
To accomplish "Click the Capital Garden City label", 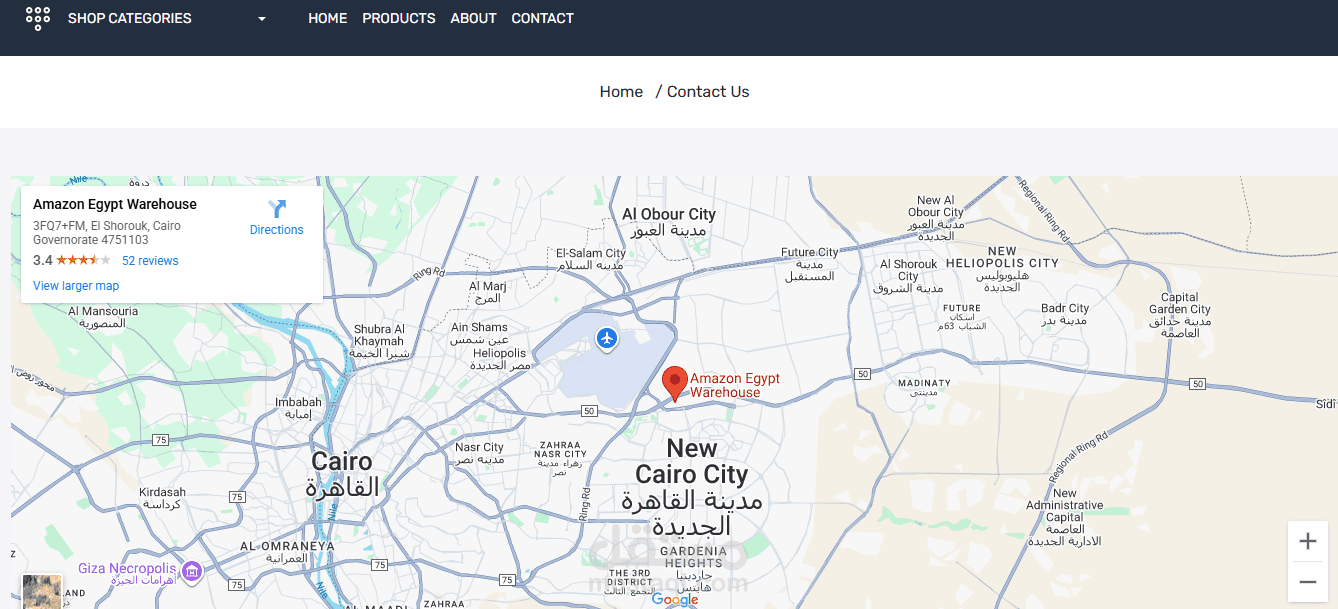I will click(x=1180, y=315).
